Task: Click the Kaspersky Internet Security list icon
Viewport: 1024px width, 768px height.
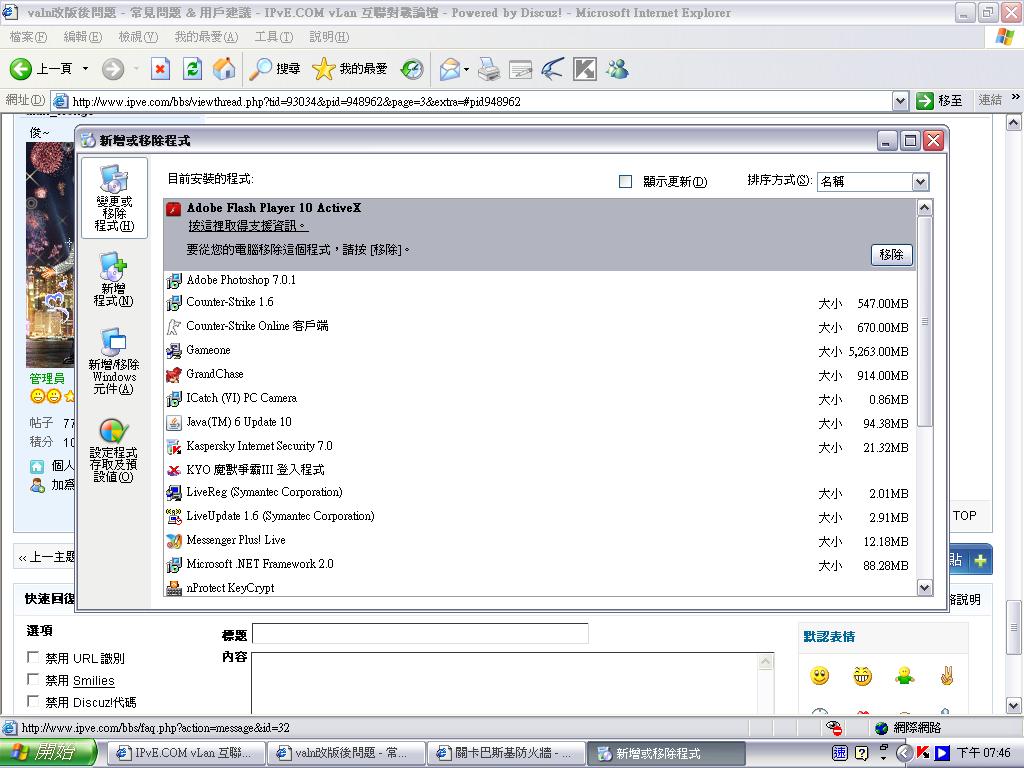Action: [173, 447]
